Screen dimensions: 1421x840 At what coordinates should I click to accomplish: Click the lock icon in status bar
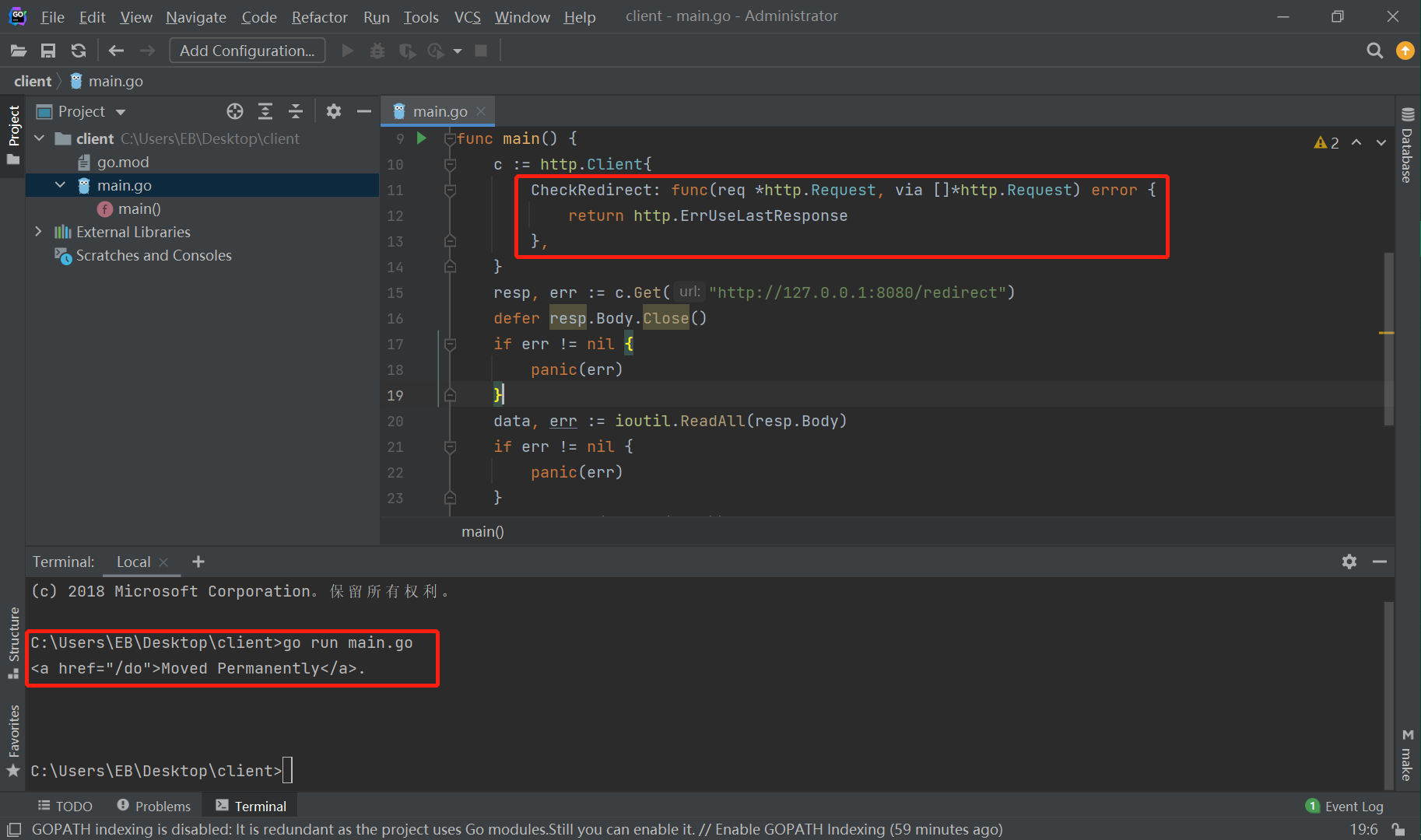pyautogui.click(x=1398, y=829)
